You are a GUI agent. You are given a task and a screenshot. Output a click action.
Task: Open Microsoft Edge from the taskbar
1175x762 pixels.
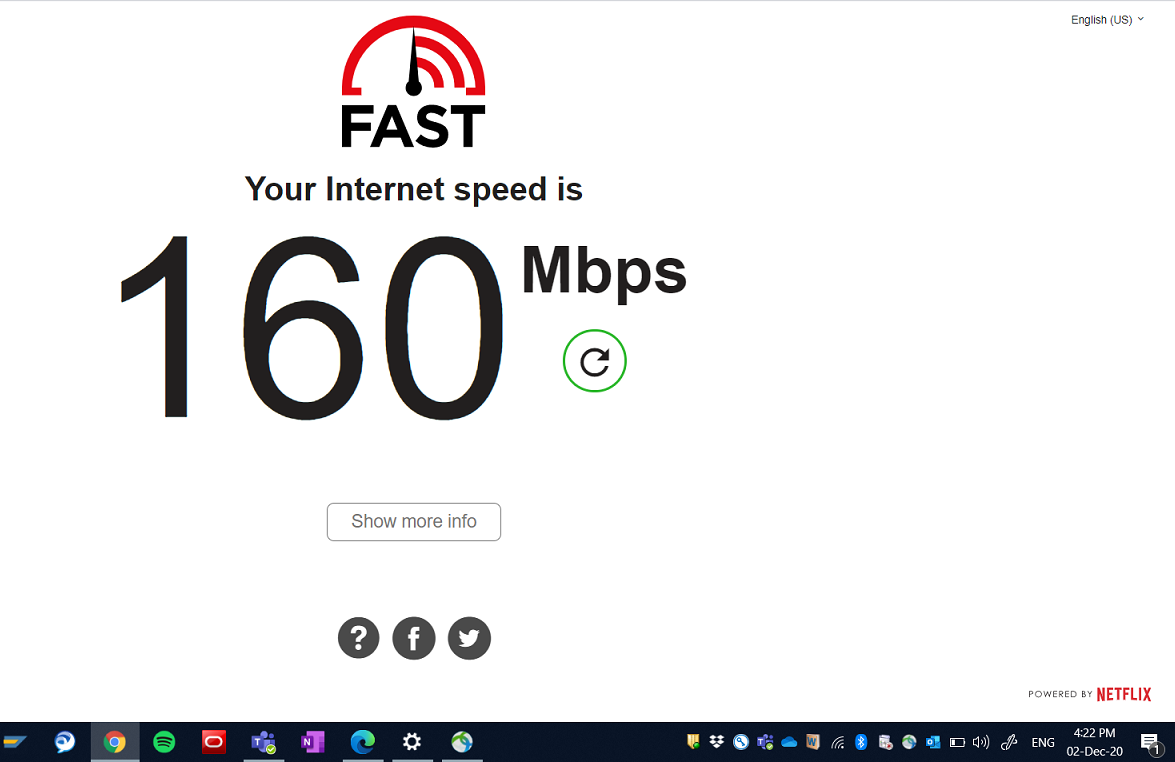pyautogui.click(x=363, y=742)
